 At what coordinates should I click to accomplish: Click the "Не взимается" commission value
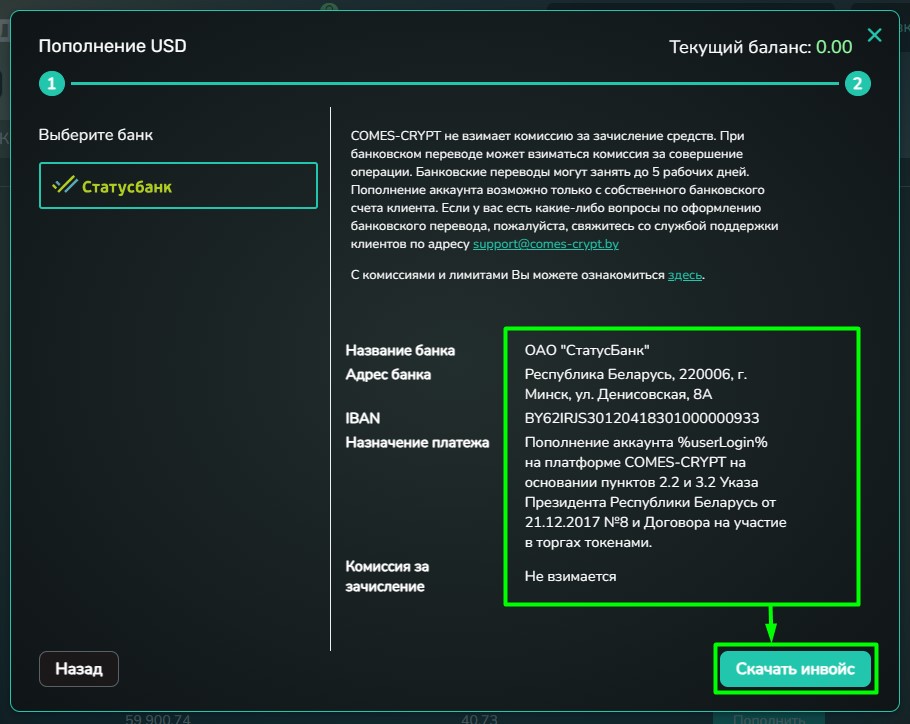point(570,576)
